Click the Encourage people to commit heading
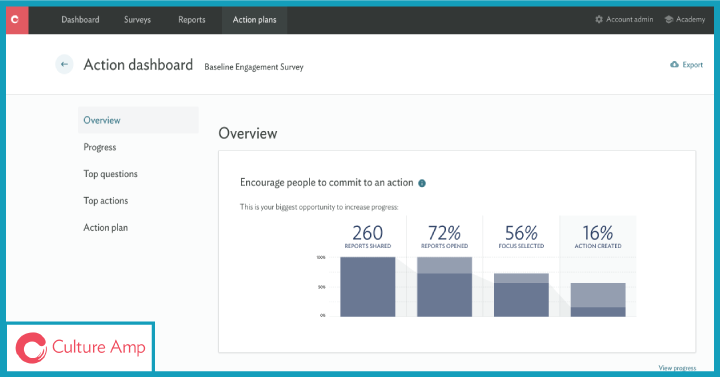Screen dimensions: 720x377 click(326, 183)
